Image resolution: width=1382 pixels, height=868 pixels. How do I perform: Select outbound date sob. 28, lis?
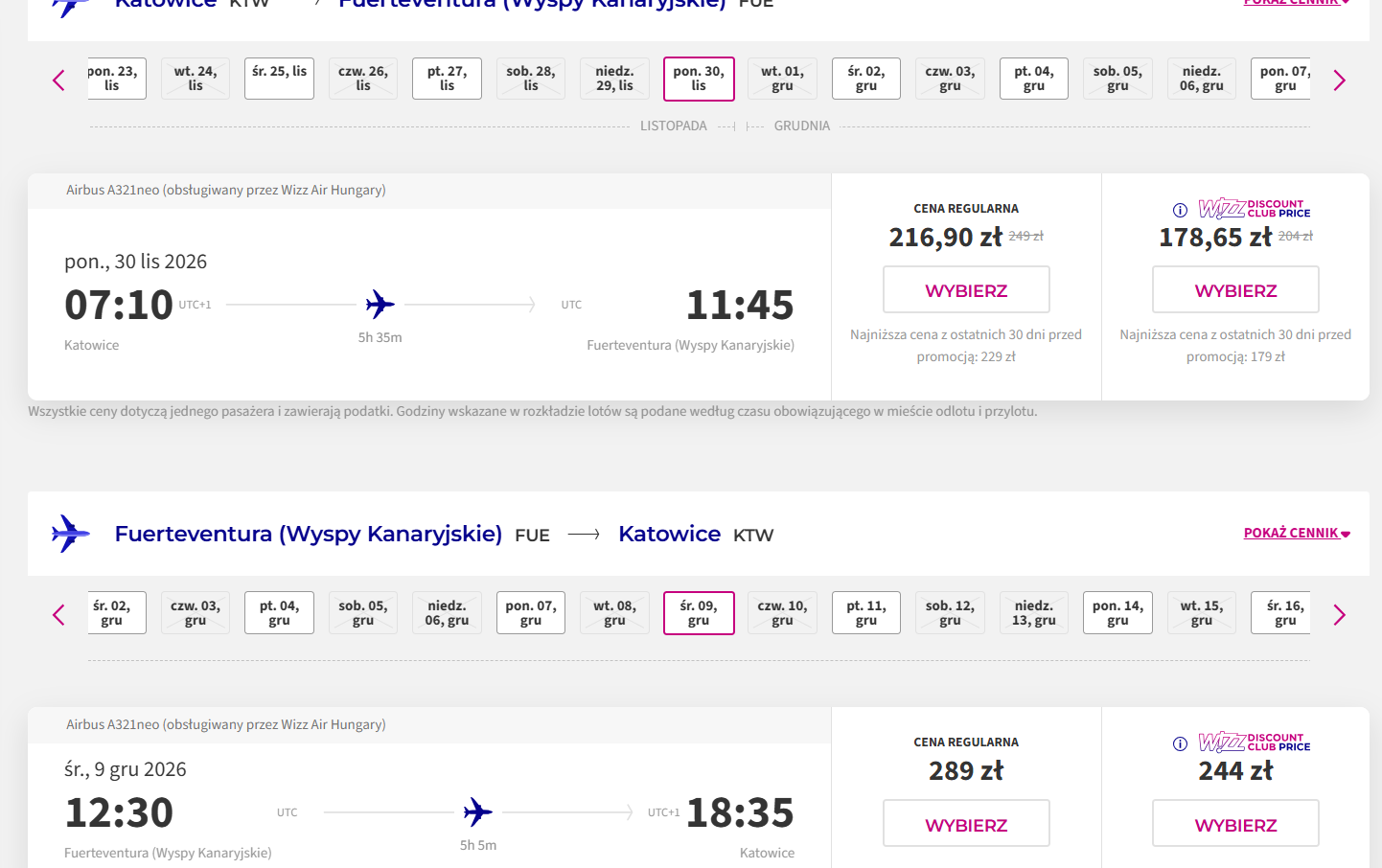pos(531,79)
